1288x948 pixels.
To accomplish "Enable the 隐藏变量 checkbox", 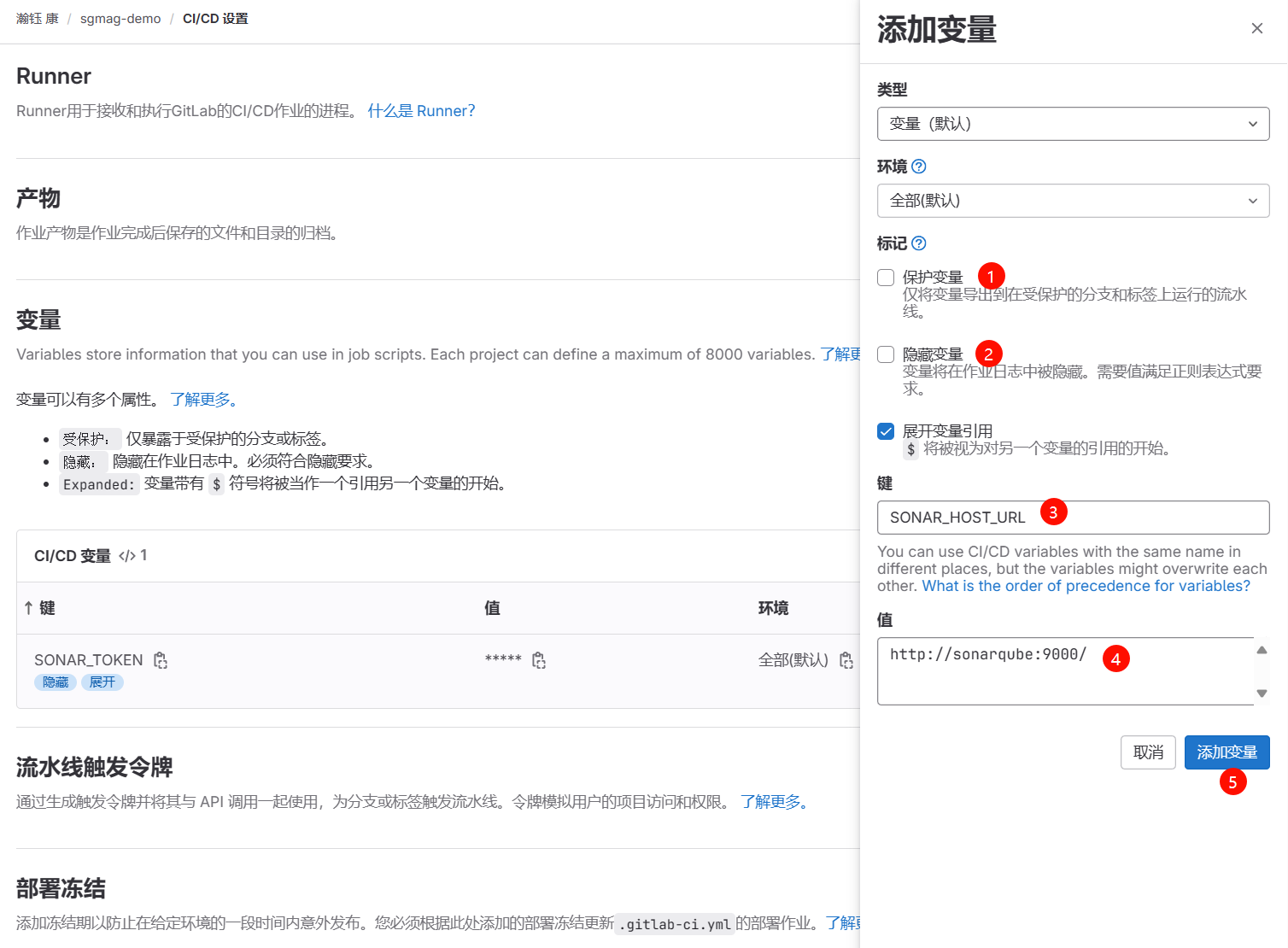I will coord(886,354).
